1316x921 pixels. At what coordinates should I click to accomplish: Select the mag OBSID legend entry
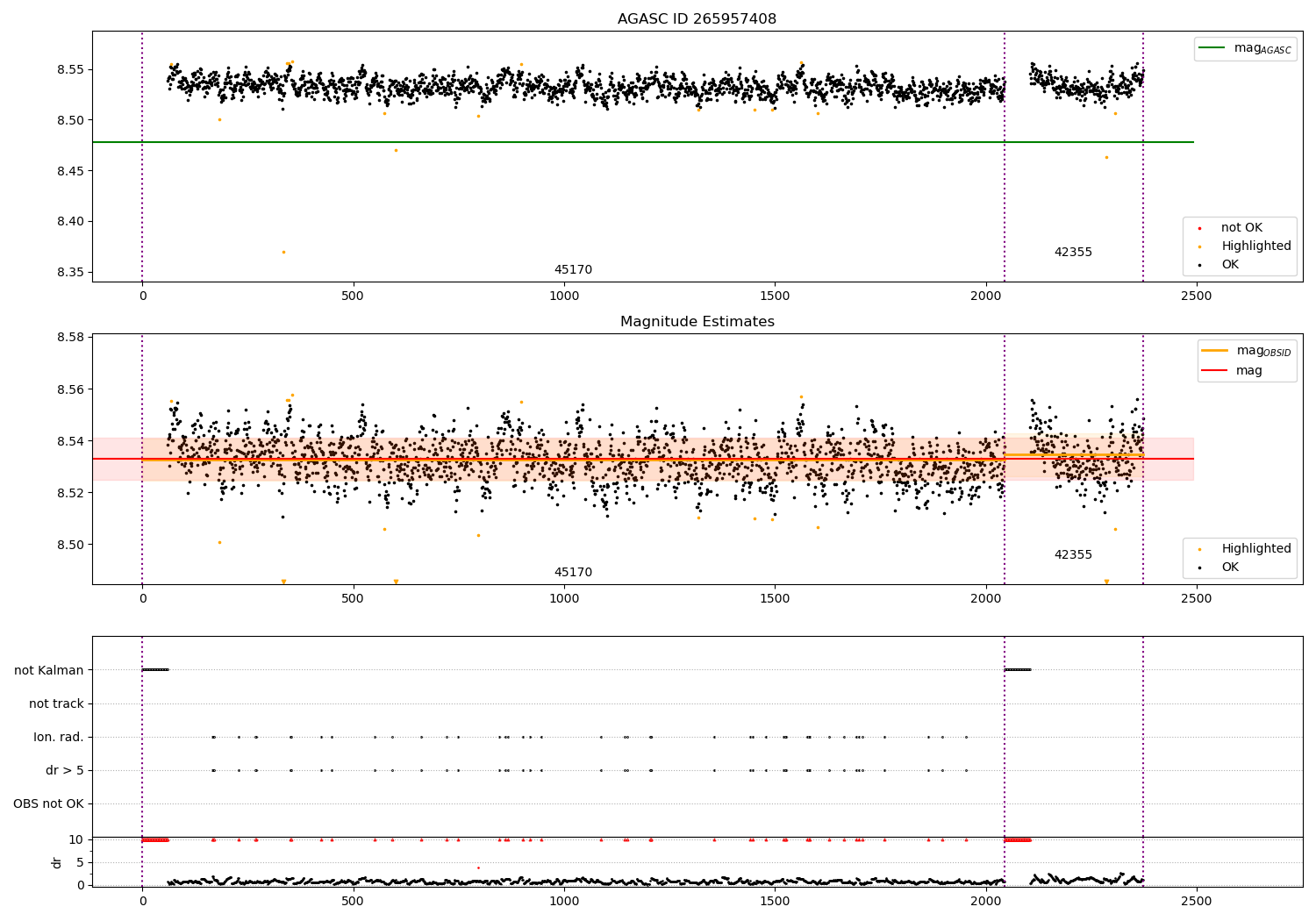[x=1246, y=351]
